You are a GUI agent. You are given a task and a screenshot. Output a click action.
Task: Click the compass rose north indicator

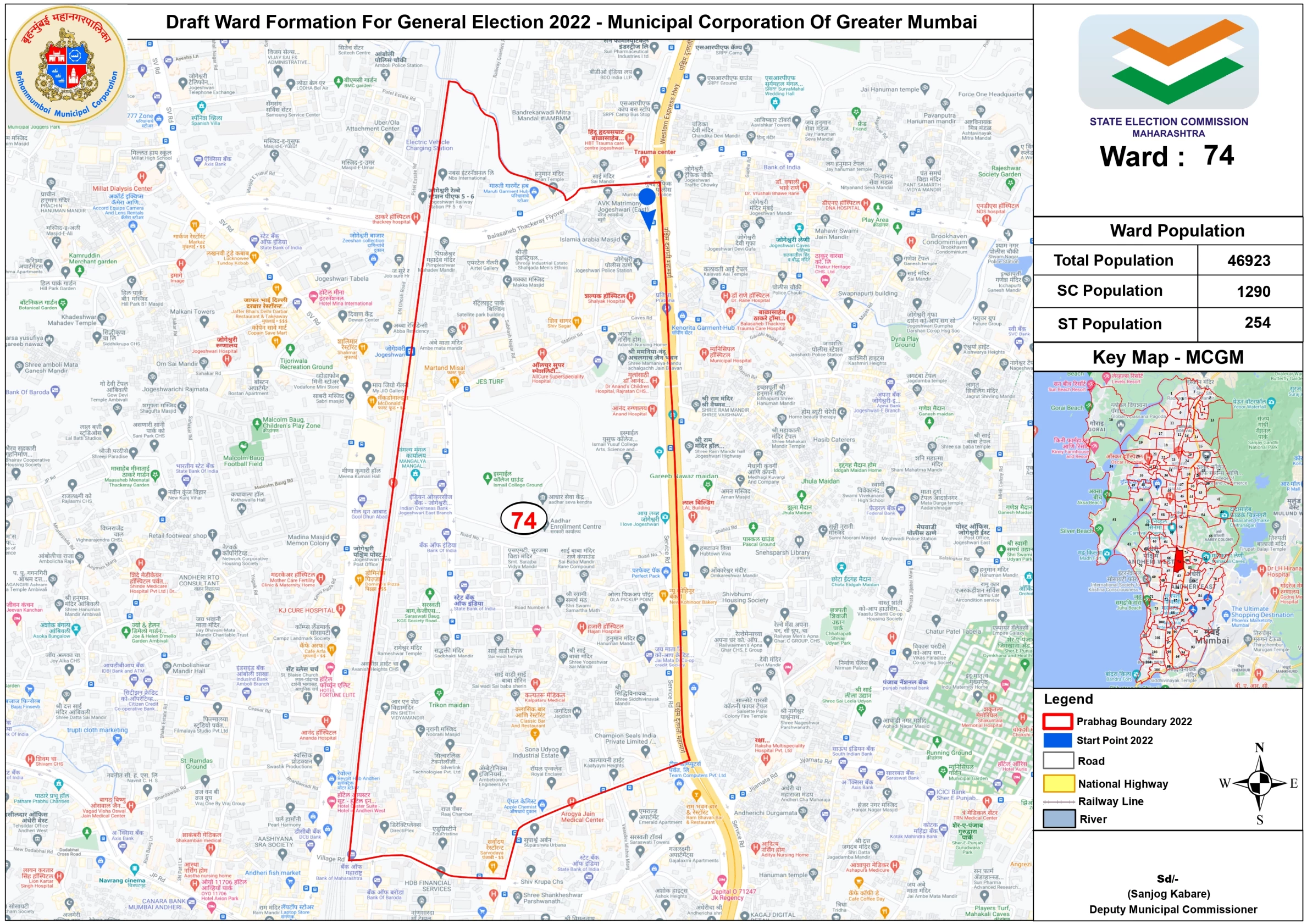tap(1259, 748)
